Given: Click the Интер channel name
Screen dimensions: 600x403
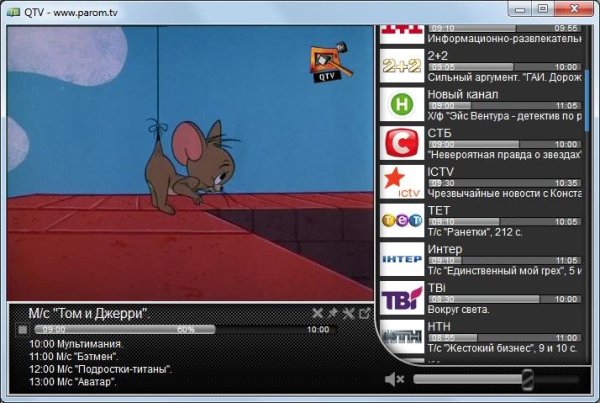Looking at the screenshot, I should [x=445, y=250].
